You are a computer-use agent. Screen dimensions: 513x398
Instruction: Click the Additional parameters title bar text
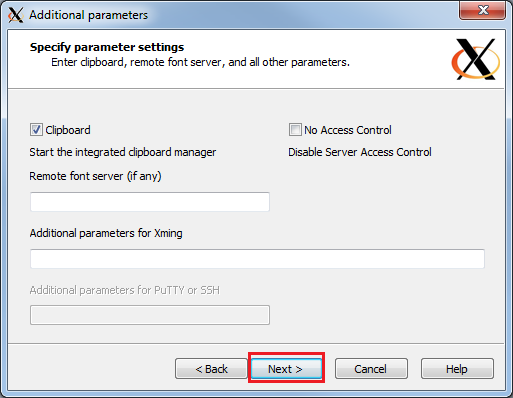click(x=88, y=15)
